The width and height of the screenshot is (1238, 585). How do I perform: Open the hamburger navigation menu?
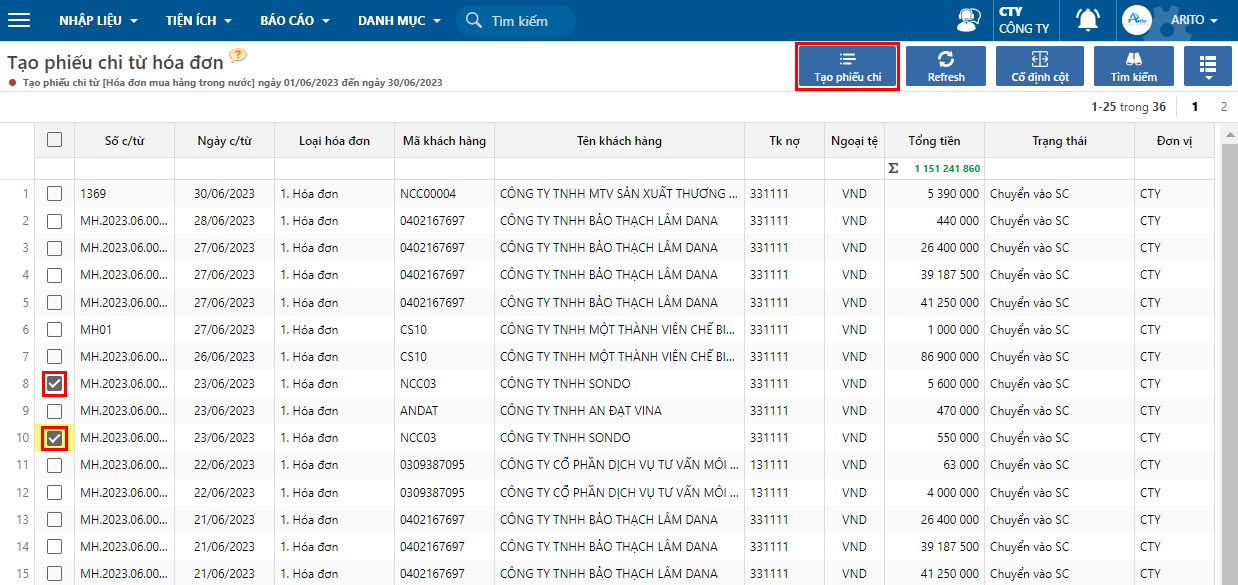19,20
